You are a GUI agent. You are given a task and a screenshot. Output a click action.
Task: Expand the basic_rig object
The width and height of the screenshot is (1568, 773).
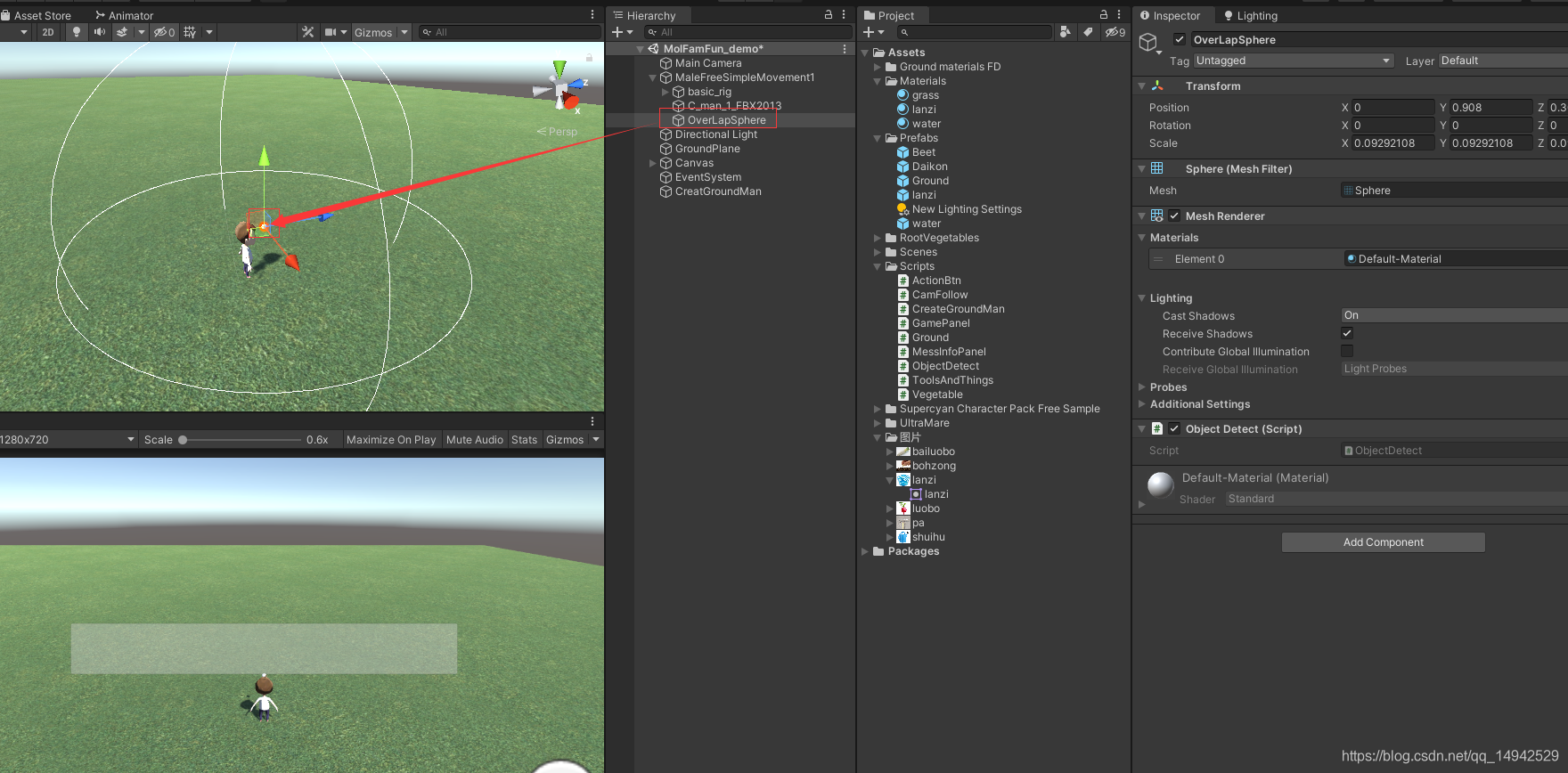pyautogui.click(x=666, y=92)
